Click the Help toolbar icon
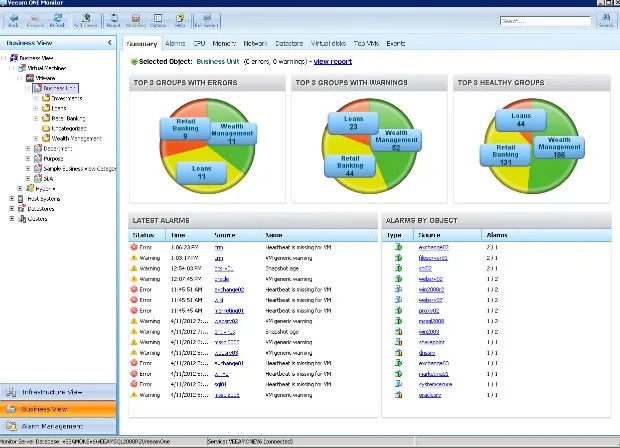This screenshot has width=620, height=448. (180, 20)
